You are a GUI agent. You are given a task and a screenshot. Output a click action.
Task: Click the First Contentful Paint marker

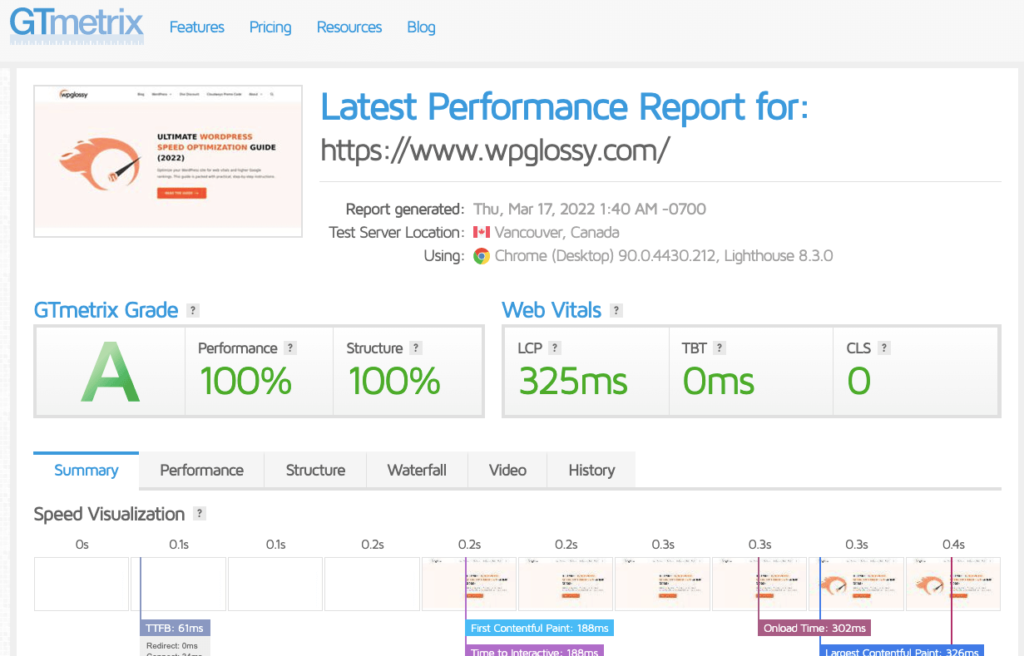540,628
